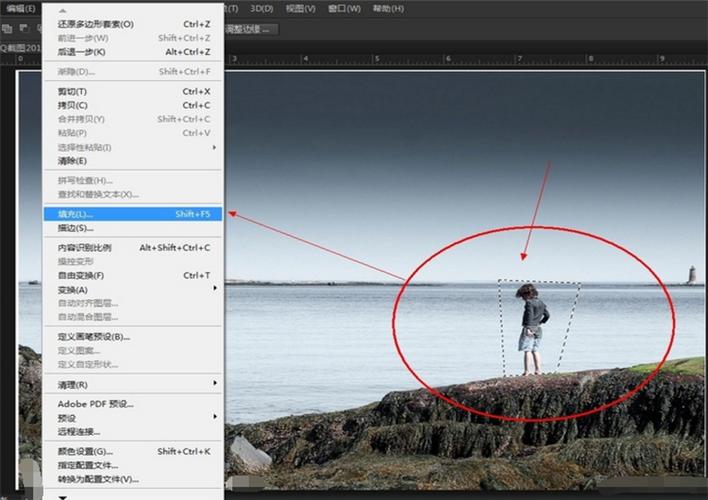Screen dimensions: 708x500
Task: Click the 调整边缘 refine edge button
Action: (x=251, y=29)
